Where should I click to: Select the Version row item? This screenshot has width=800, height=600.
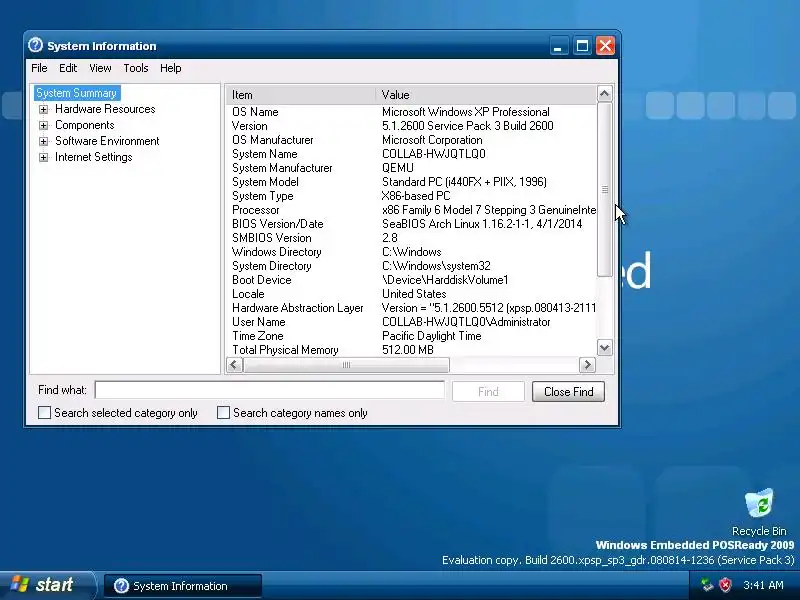point(249,126)
